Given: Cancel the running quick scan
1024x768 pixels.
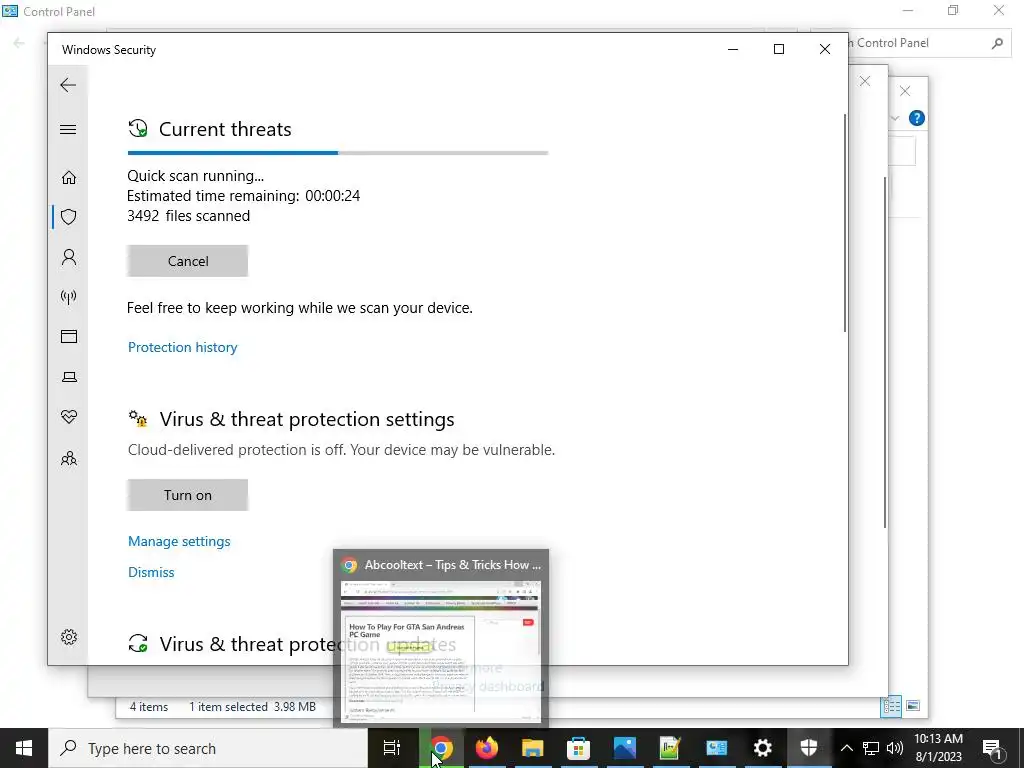Looking at the screenshot, I should click(x=187, y=261).
